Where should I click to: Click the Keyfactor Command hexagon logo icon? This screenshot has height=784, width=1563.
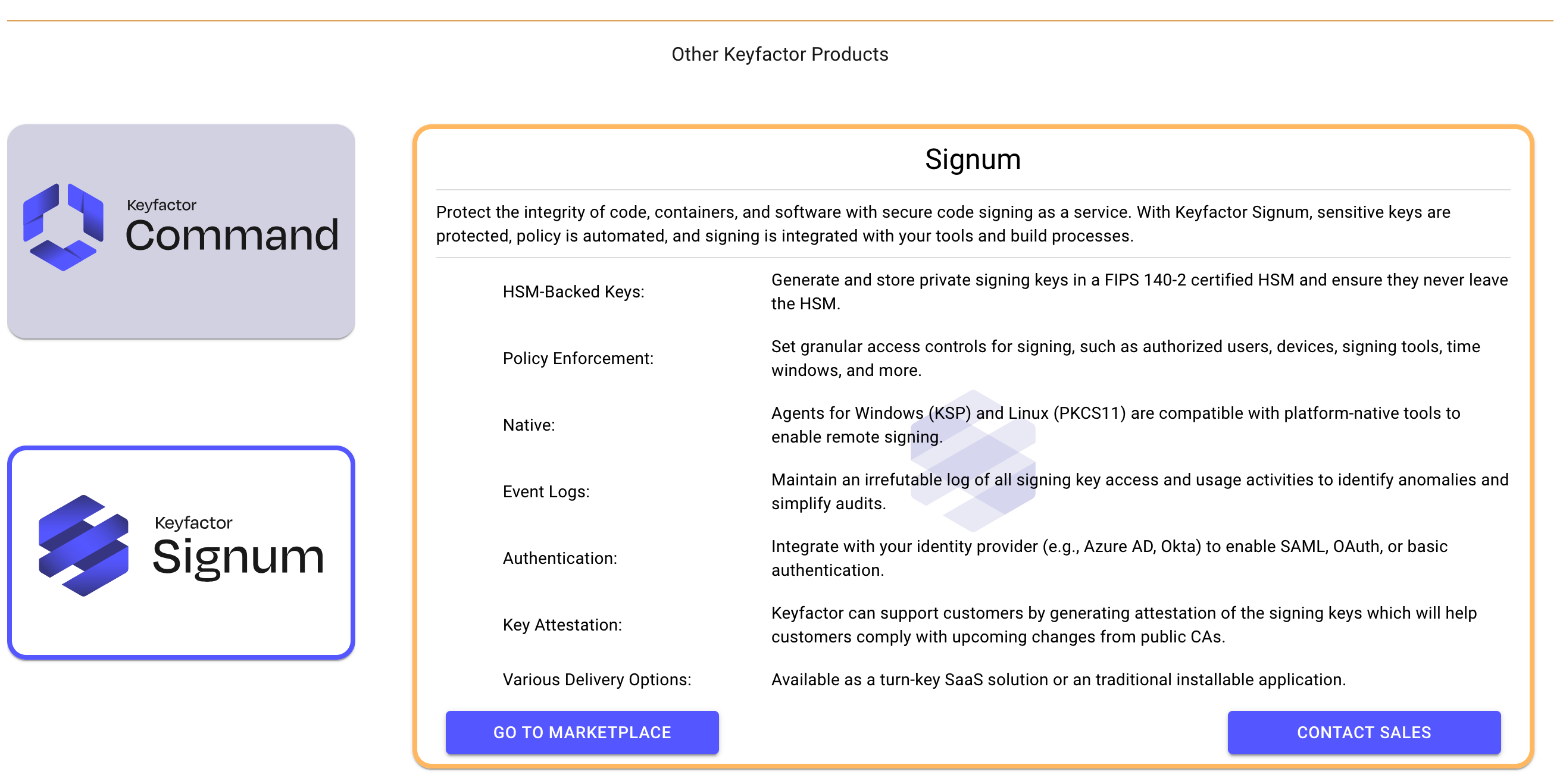pos(63,227)
